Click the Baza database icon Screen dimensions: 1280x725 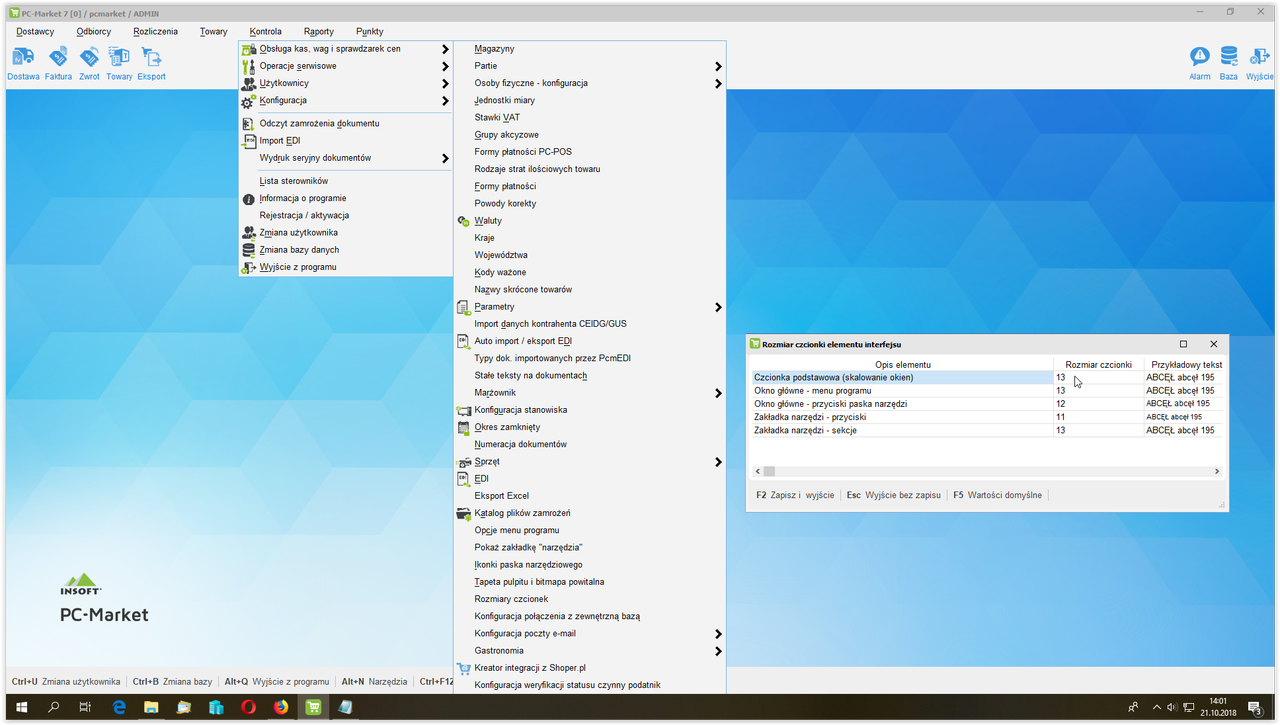tap(1228, 62)
